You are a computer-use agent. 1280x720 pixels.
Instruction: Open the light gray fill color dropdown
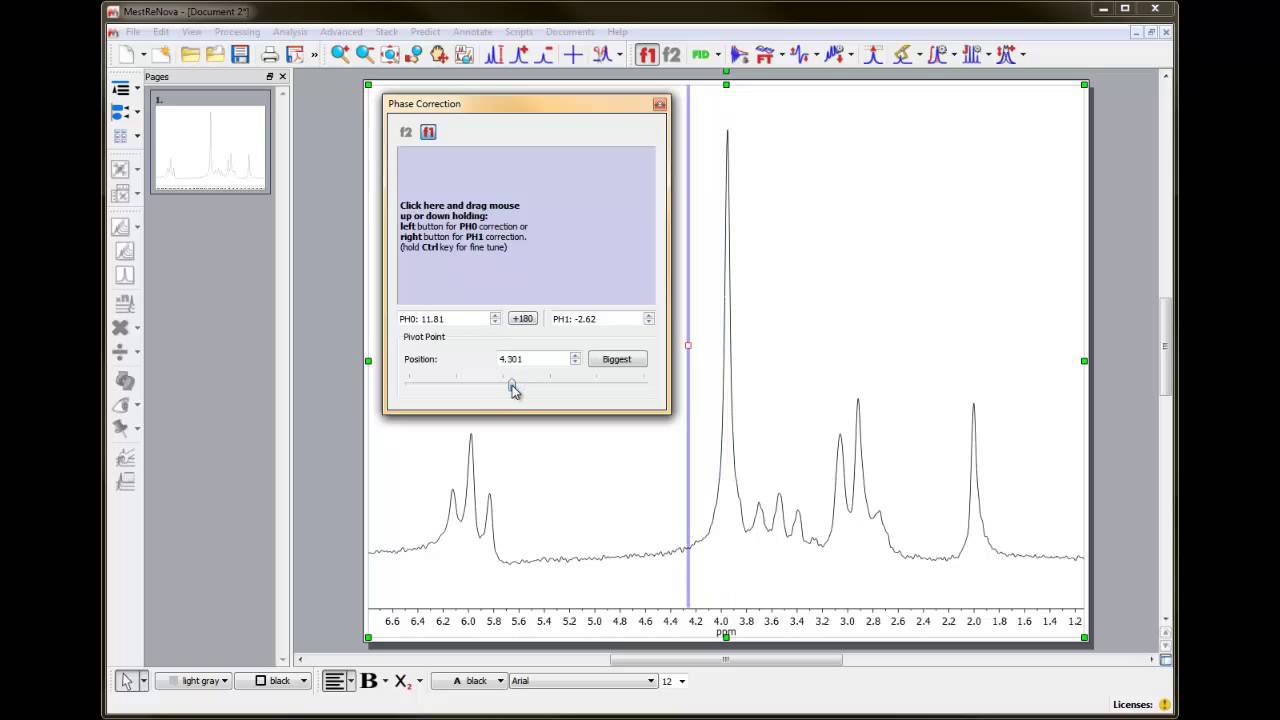[x=194, y=681]
